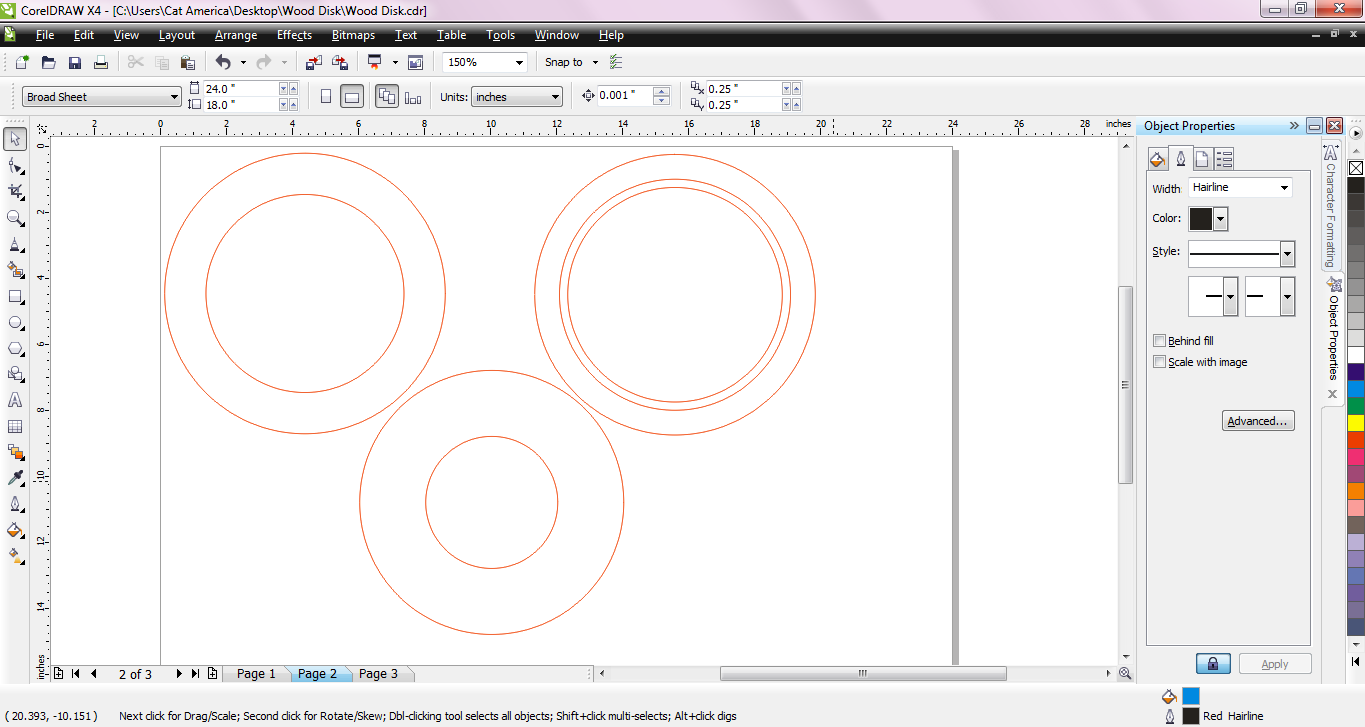The image size is (1365, 727).
Task: Open the zoom level dropdown
Action: pos(520,61)
